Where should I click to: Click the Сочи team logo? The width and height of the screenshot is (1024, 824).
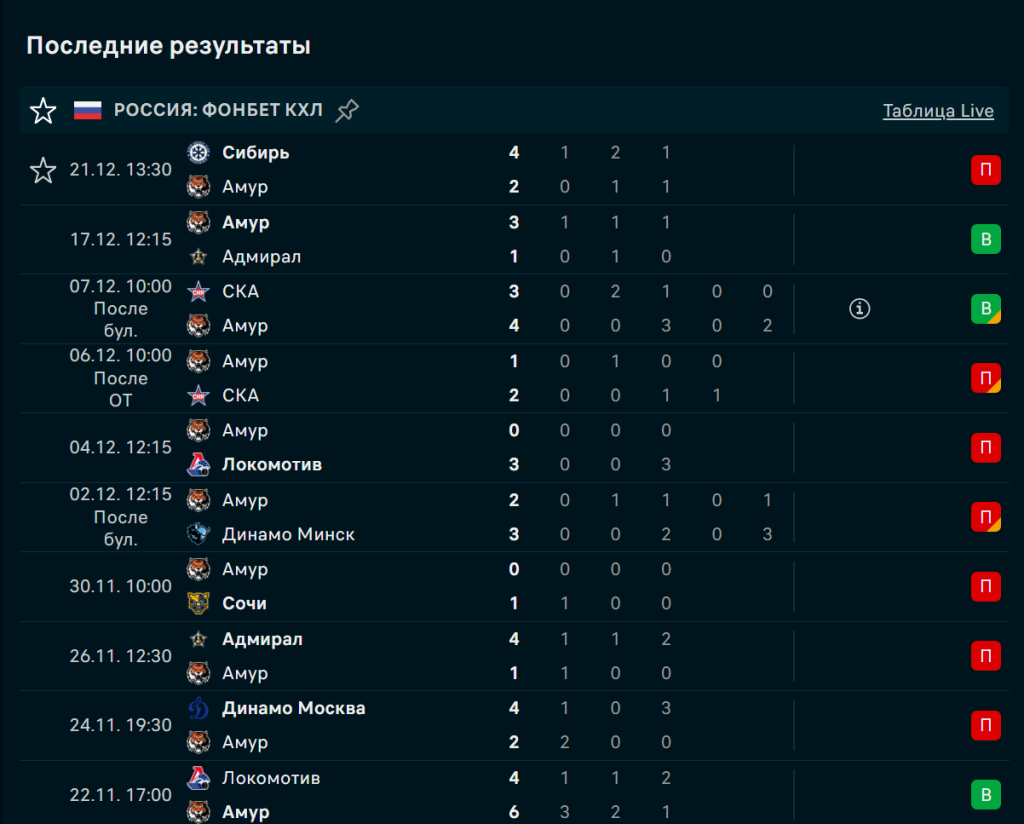point(199,603)
